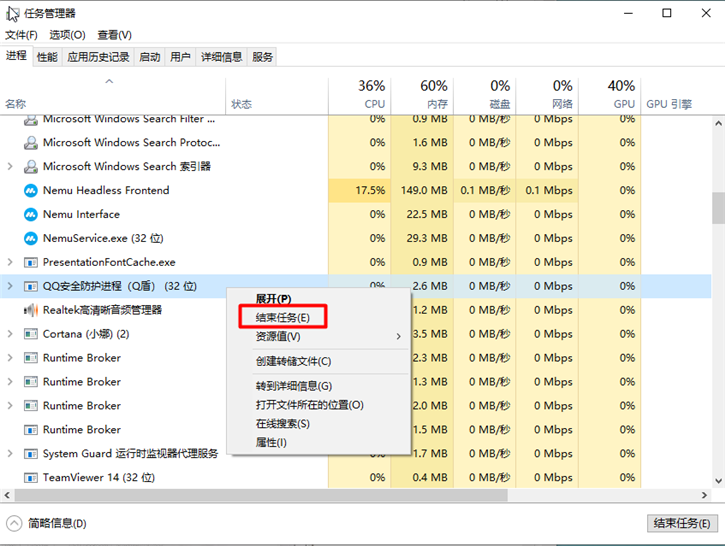Screen dimensions: 725x546
Task: Open the 选项(O) menu
Action: coord(67,35)
